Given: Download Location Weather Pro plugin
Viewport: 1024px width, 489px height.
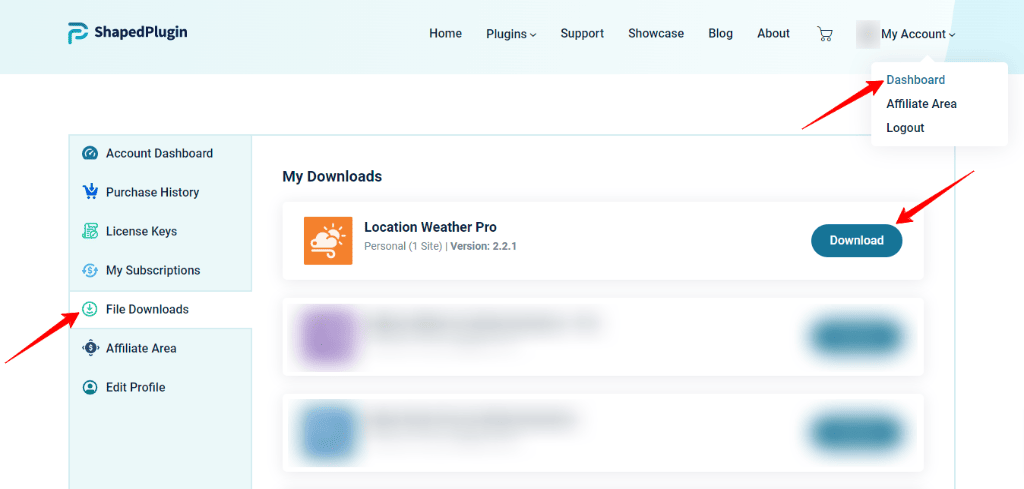Looking at the screenshot, I should 856,240.
